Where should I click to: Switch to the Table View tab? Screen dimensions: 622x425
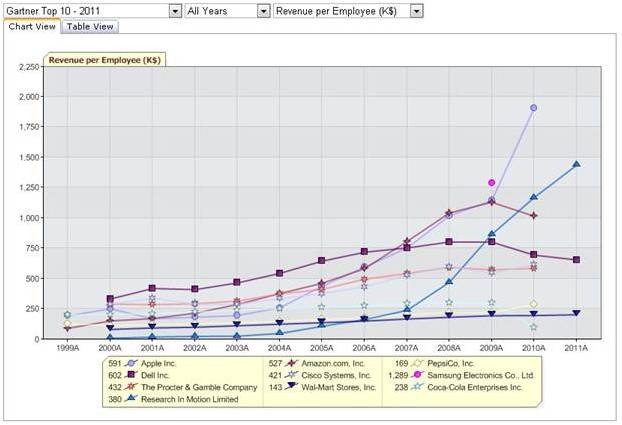coord(90,27)
